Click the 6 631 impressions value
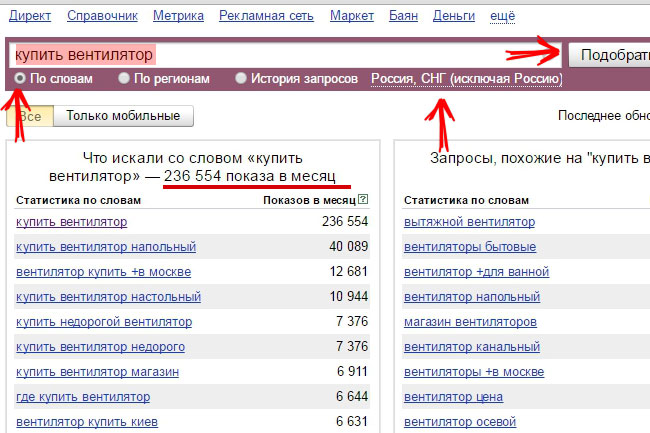This screenshot has width=650, height=433. [x=352, y=421]
